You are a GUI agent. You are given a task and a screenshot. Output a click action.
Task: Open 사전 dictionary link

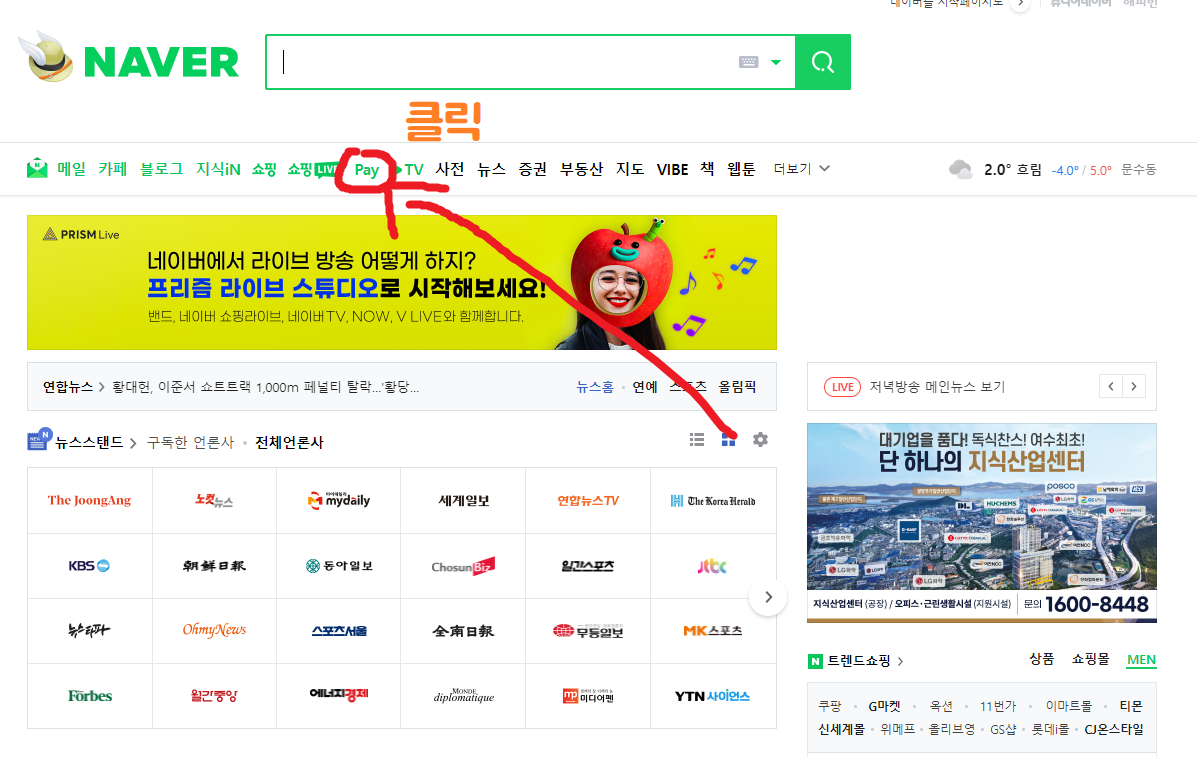(x=450, y=169)
